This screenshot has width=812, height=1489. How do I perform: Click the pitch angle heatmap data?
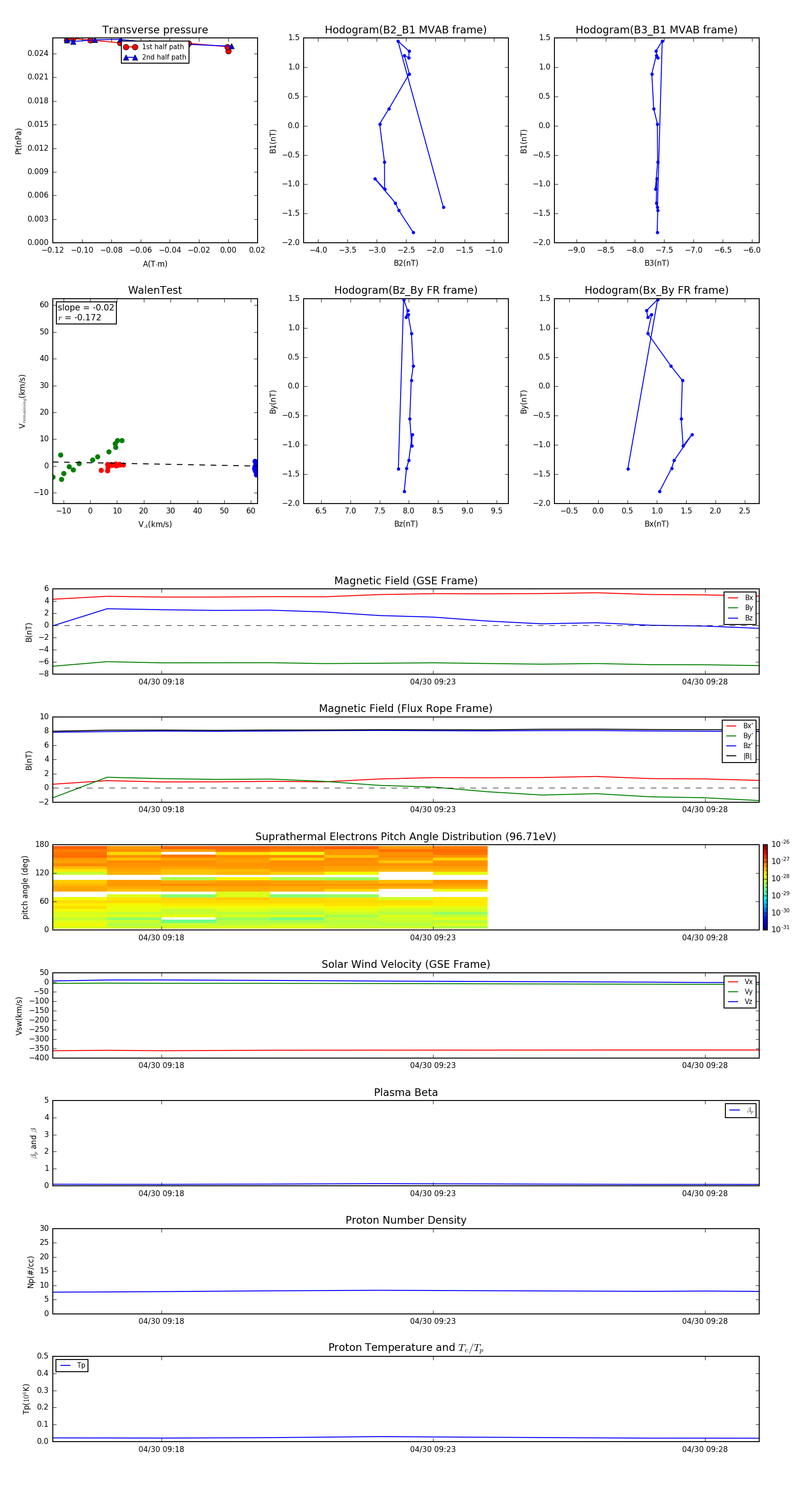point(270,887)
